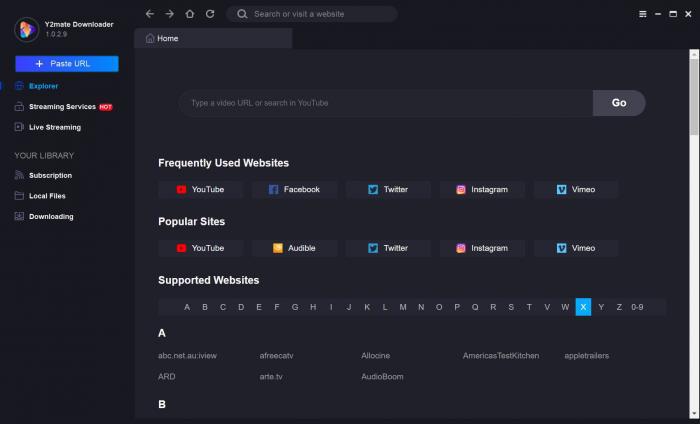Screen dimensions: 700x424
Task: Jump to letter B in alphabet index
Action: coord(205,307)
